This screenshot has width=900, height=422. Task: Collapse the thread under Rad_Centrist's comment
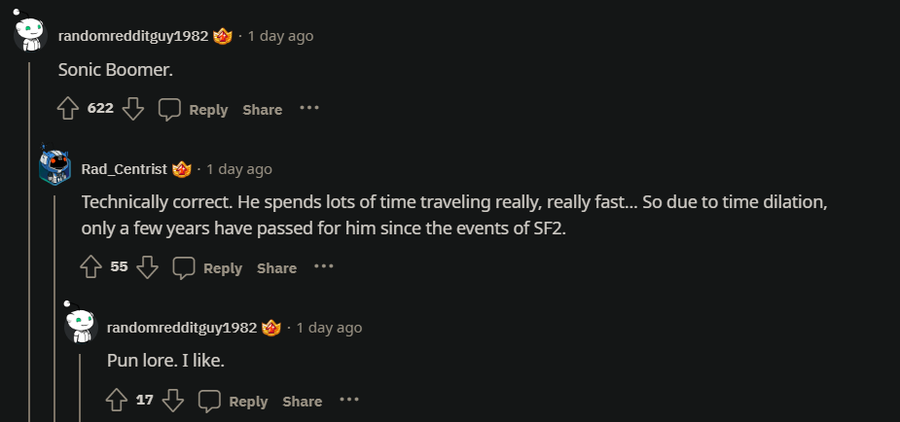(x=54, y=300)
